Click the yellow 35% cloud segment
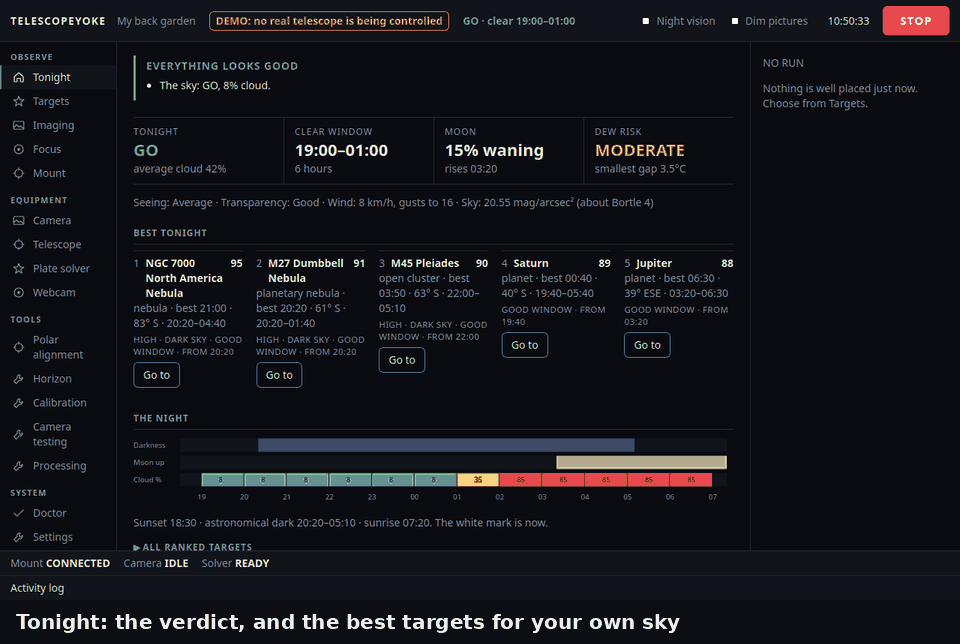Viewport: 960px width, 644px height. tap(478, 480)
